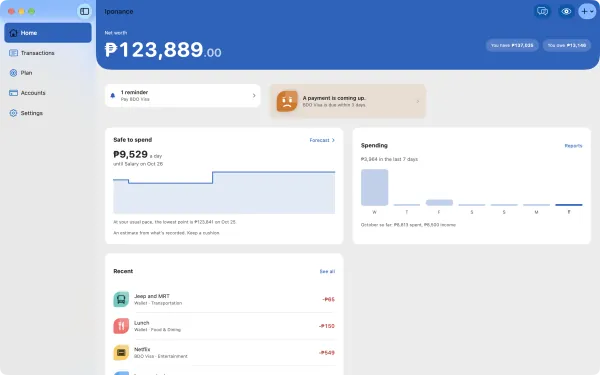Viewport: 600px width, 375px height.
Task: Open the 'Jeep and MRT' transaction
Action: point(224,299)
